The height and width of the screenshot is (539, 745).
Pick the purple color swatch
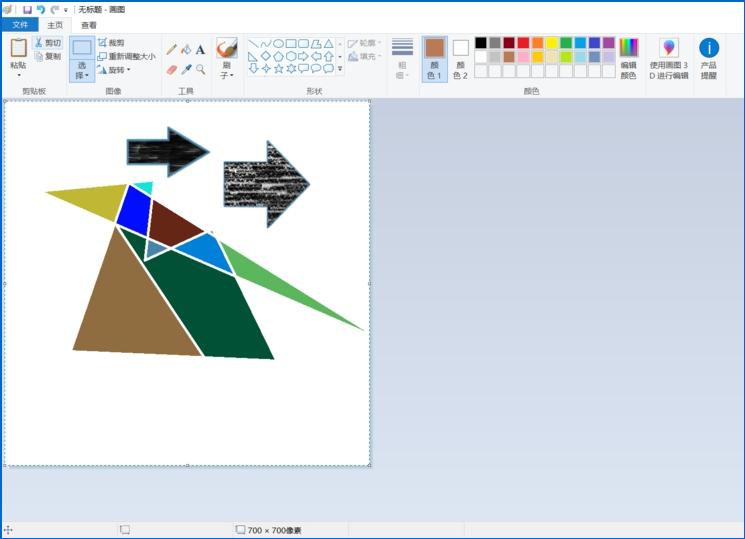pos(609,43)
